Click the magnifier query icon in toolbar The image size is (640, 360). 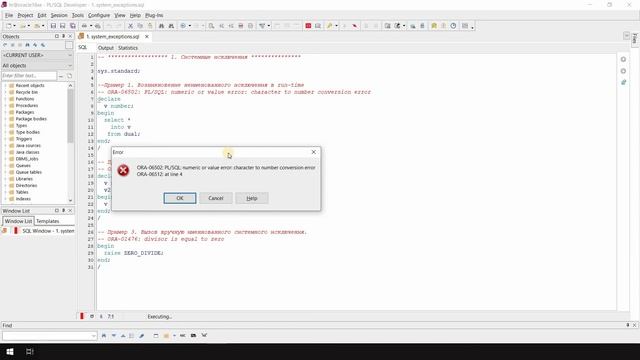[211, 26]
